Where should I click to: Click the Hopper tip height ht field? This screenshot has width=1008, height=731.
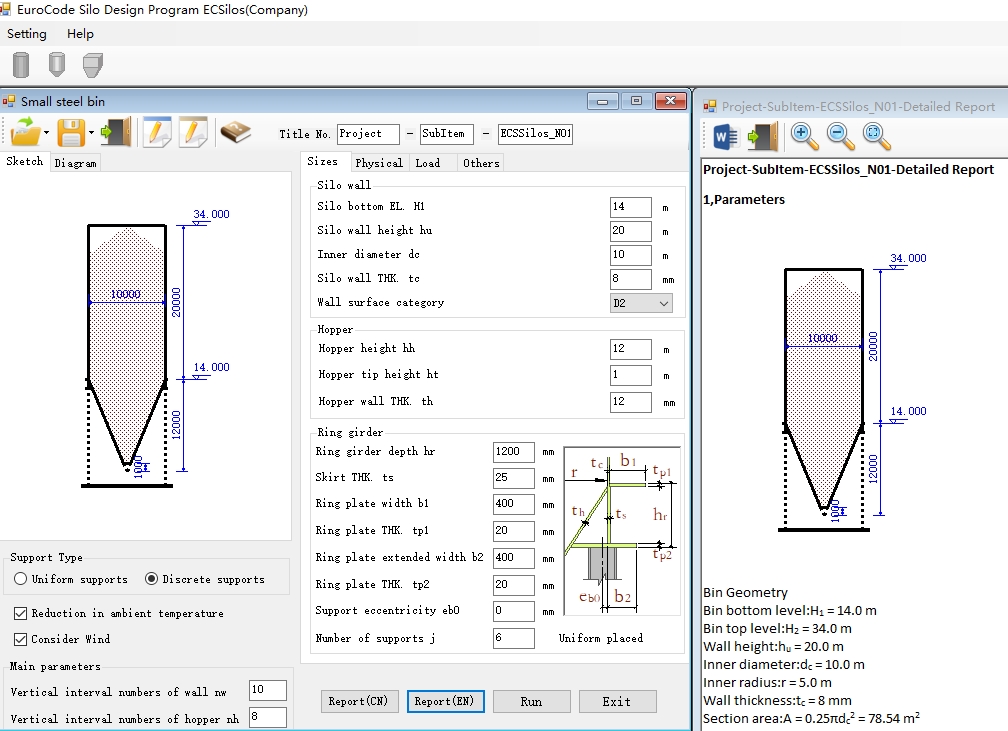point(631,375)
